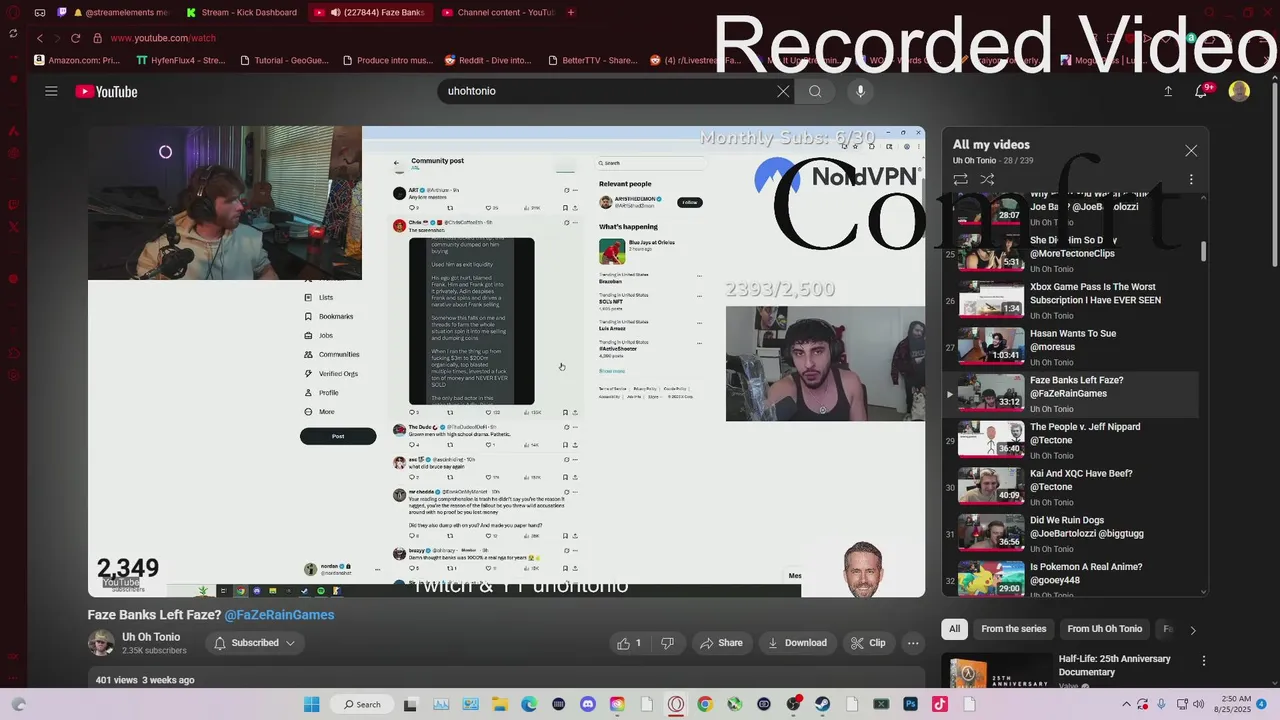
Task: Open BetterTTV bookmark
Action: [x=592, y=60]
